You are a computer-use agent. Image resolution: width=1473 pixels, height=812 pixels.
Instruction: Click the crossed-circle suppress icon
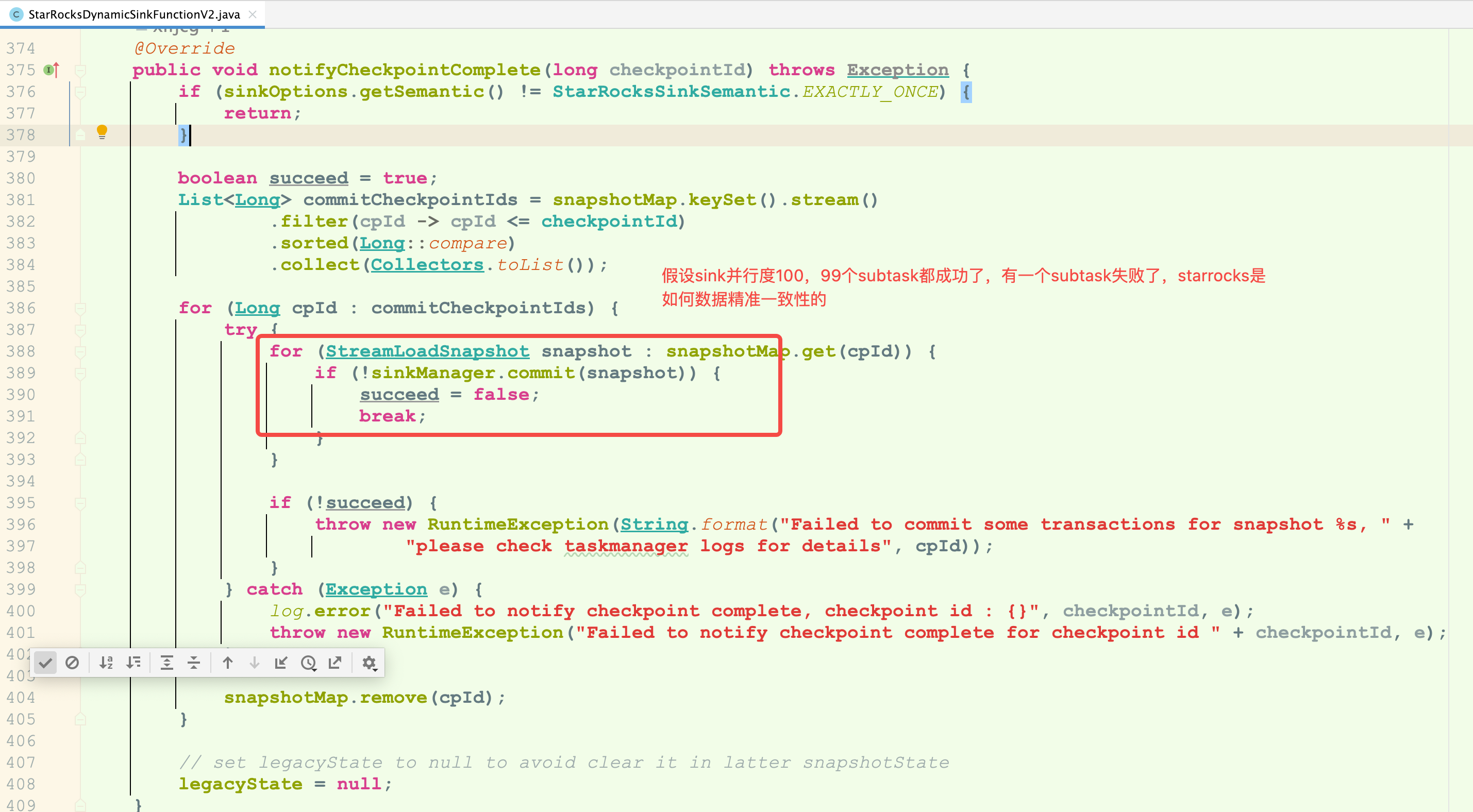tap(72, 663)
